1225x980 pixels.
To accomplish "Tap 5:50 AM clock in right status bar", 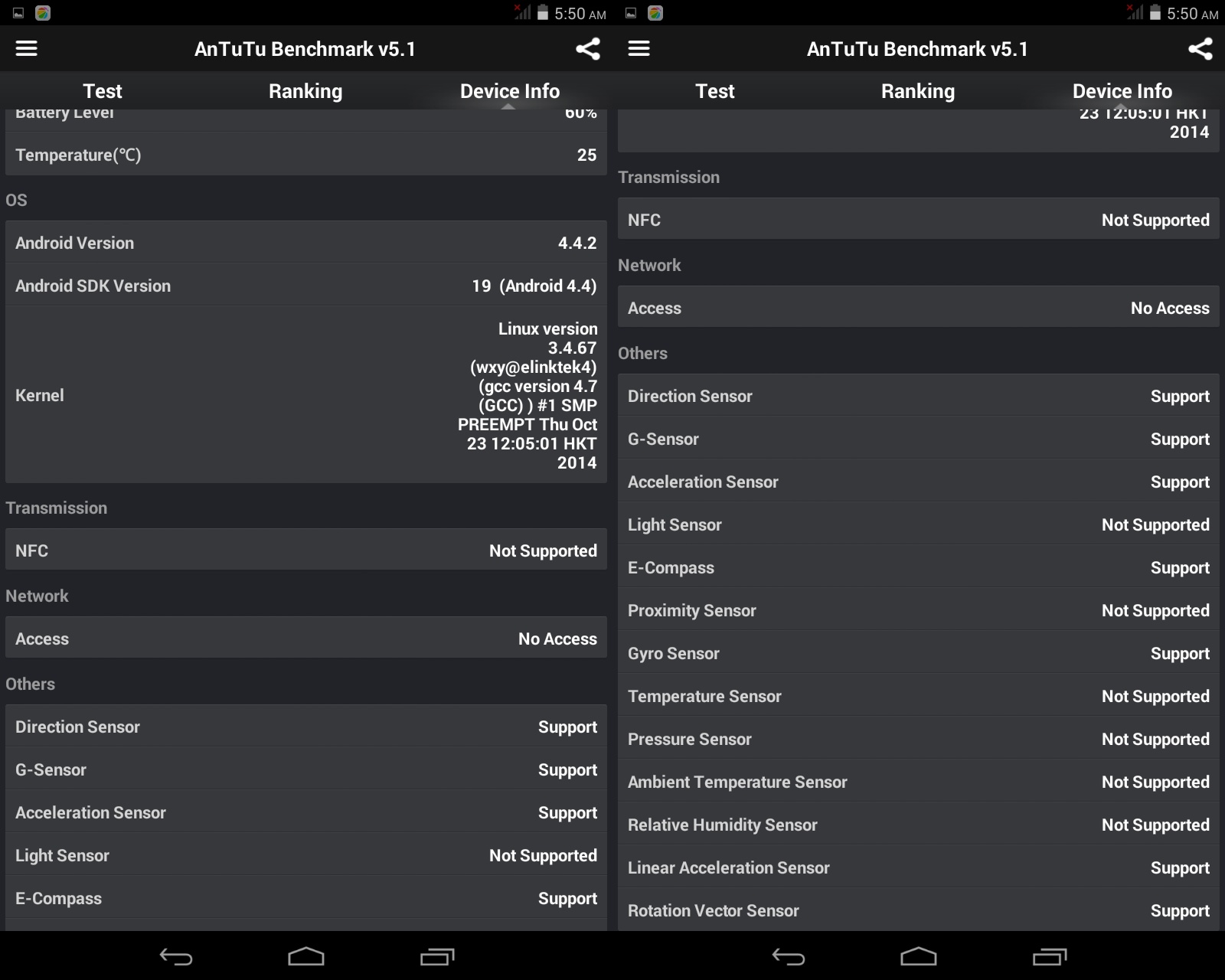I will [x=1193, y=14].
